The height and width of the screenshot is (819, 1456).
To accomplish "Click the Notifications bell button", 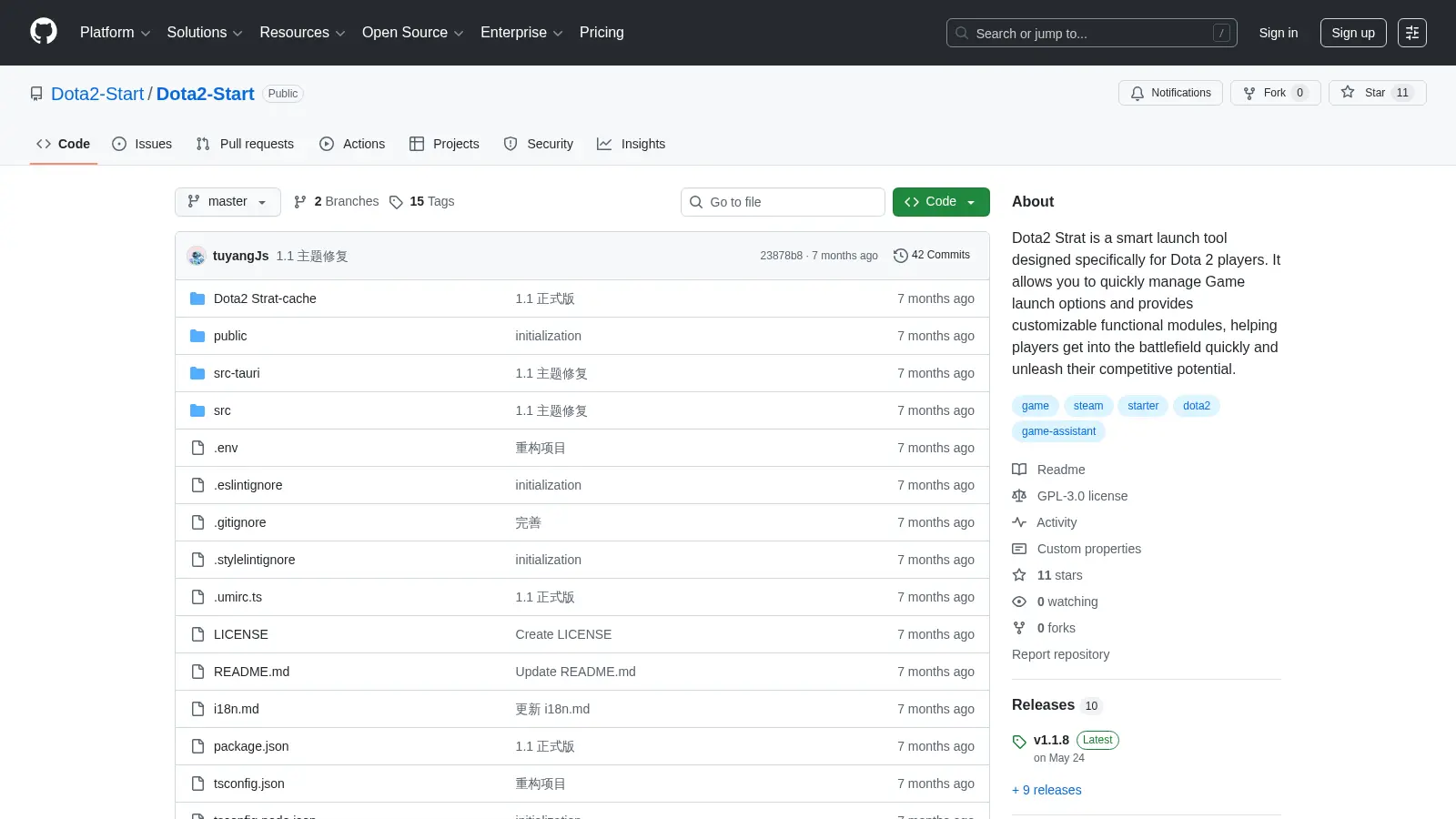I will click(1170, 93).
